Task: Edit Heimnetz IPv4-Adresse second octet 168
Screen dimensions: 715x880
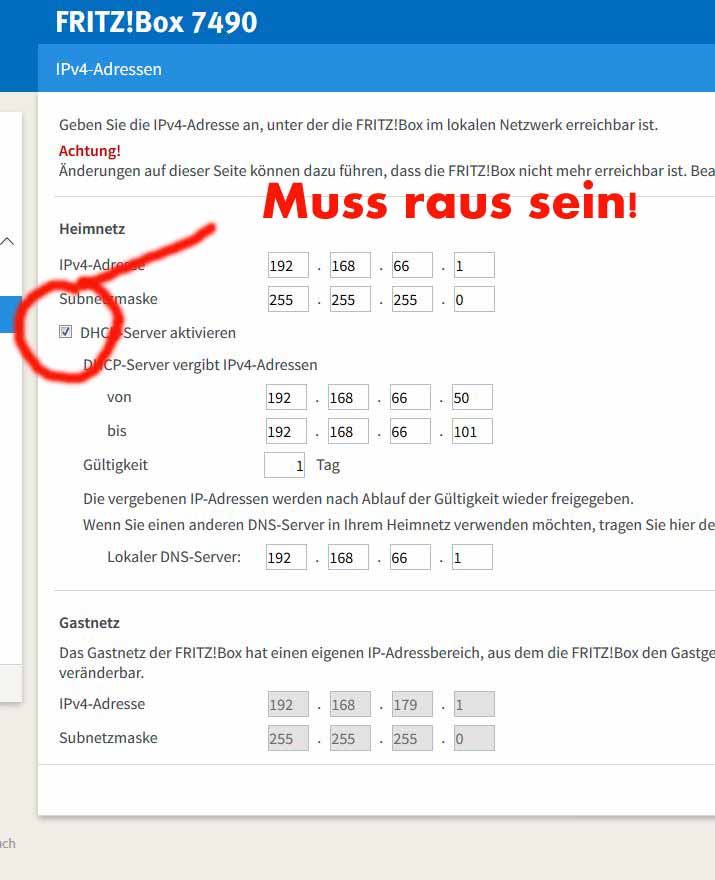Action: [350, 265]
